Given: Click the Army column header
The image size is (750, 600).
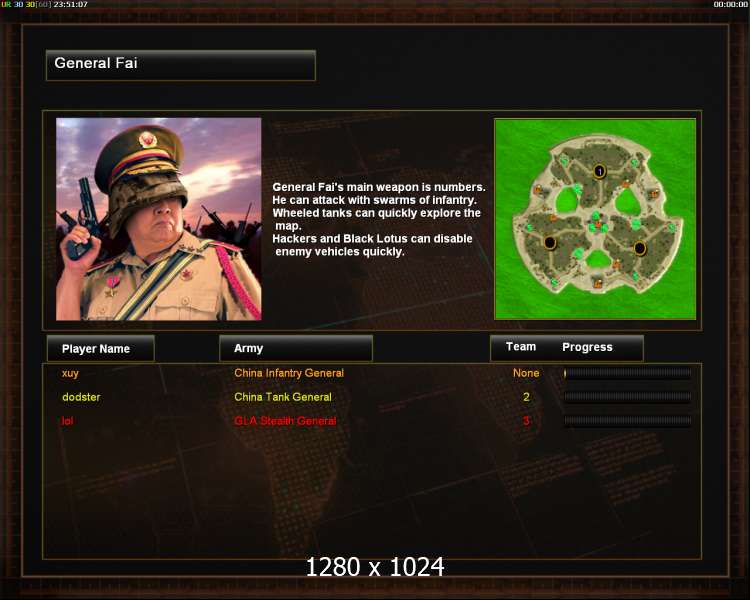Looking at the screenshot, I should pyautogui.click(x=296, y=348).
